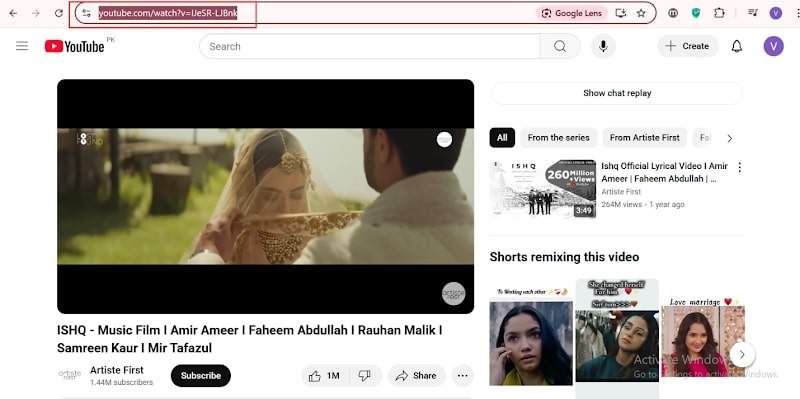Viewport: 800px width, 399px height.
Task: Select From the series chip
Action: [558, 138]
